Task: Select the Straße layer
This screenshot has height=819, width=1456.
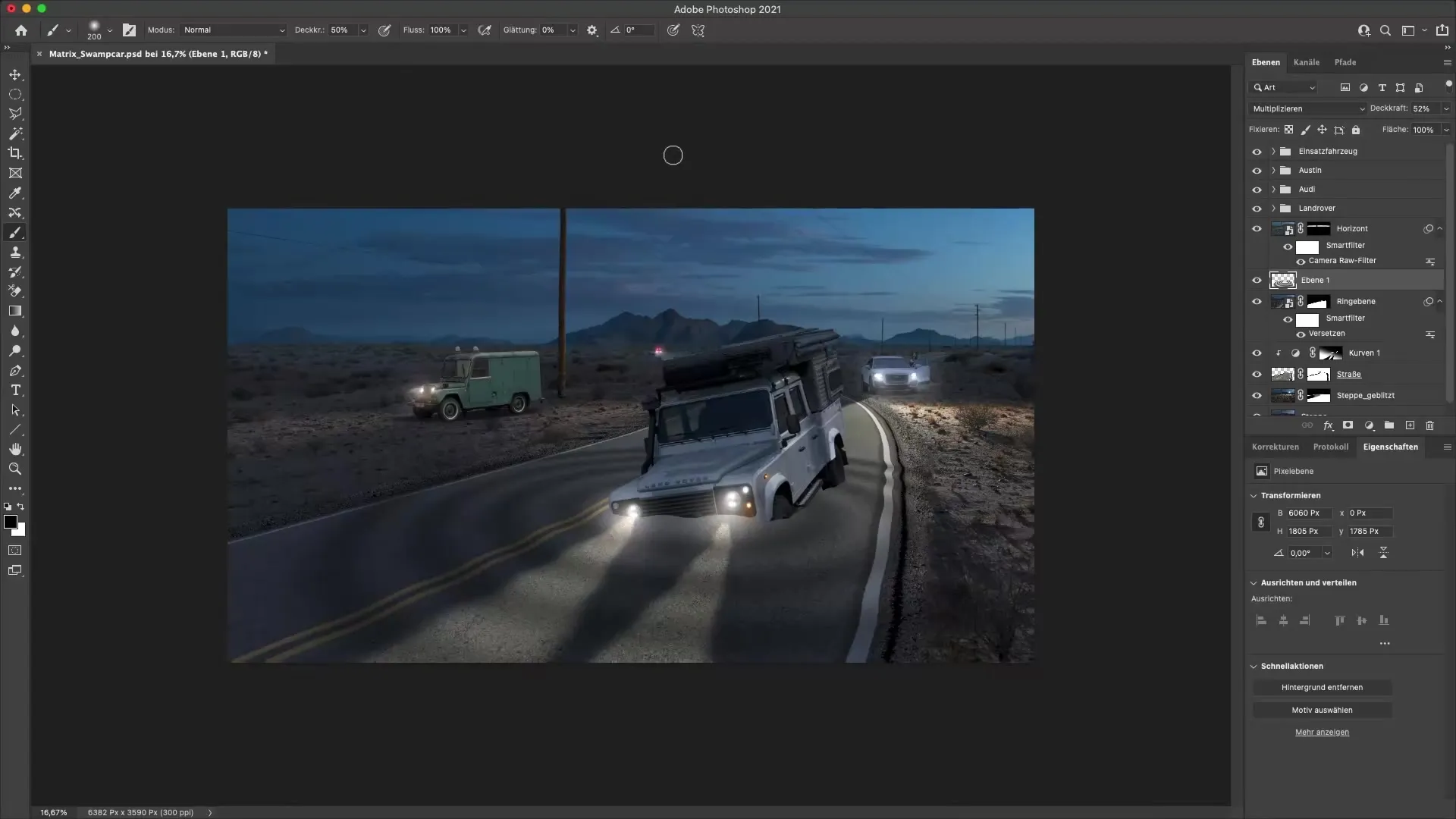Action: (1349, 374)
